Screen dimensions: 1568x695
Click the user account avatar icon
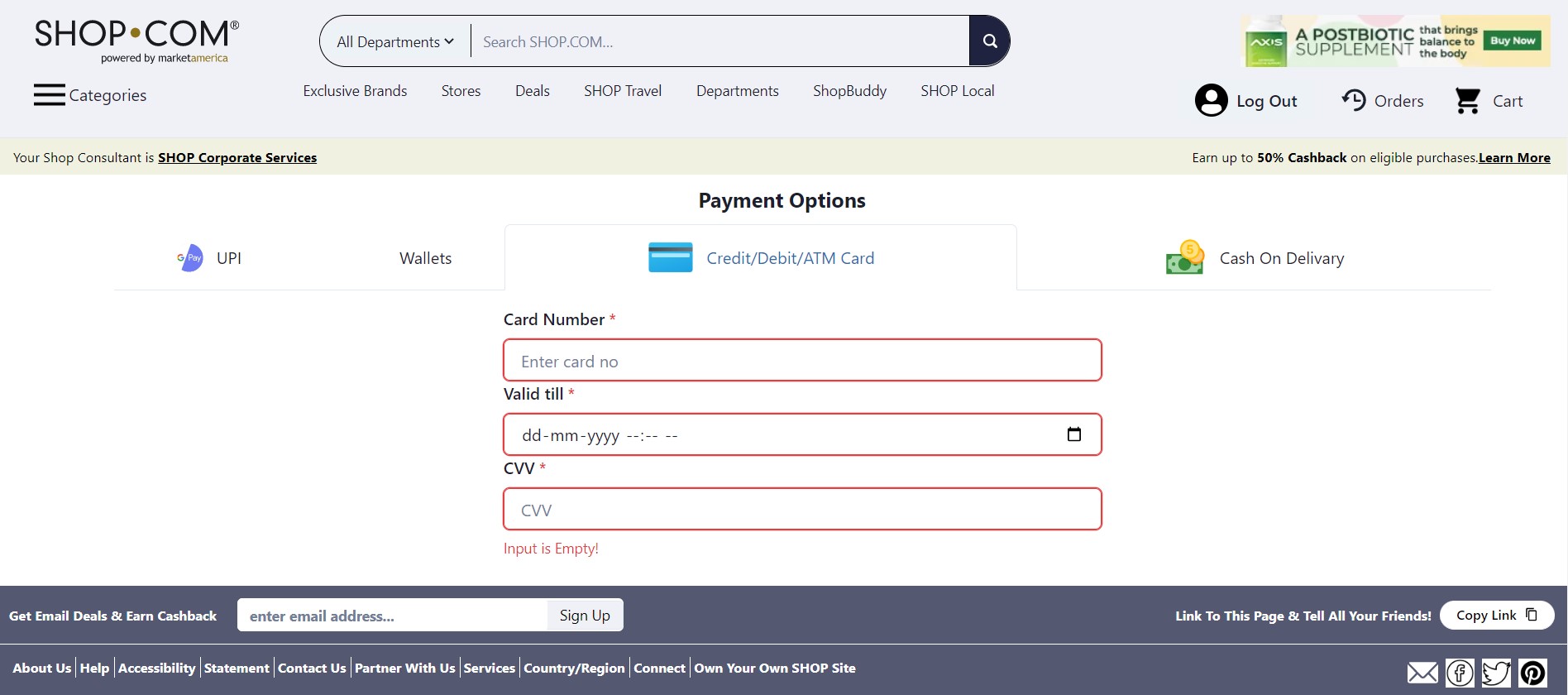click(x=1211, y=99)
